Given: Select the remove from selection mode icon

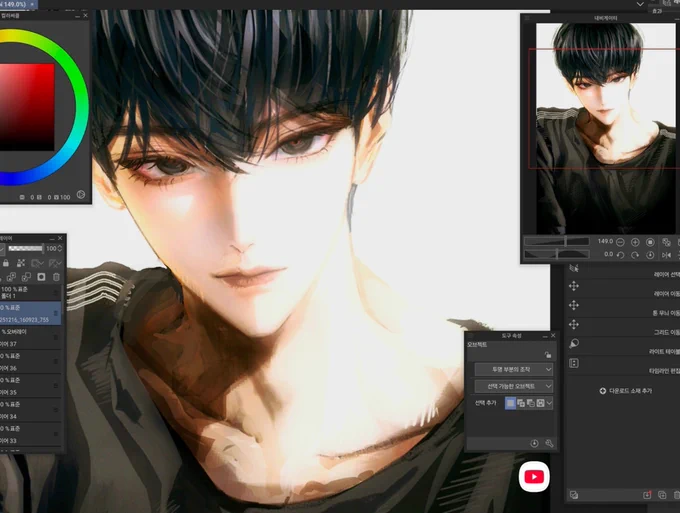Looking at the screenshot, I should [530, 403].
